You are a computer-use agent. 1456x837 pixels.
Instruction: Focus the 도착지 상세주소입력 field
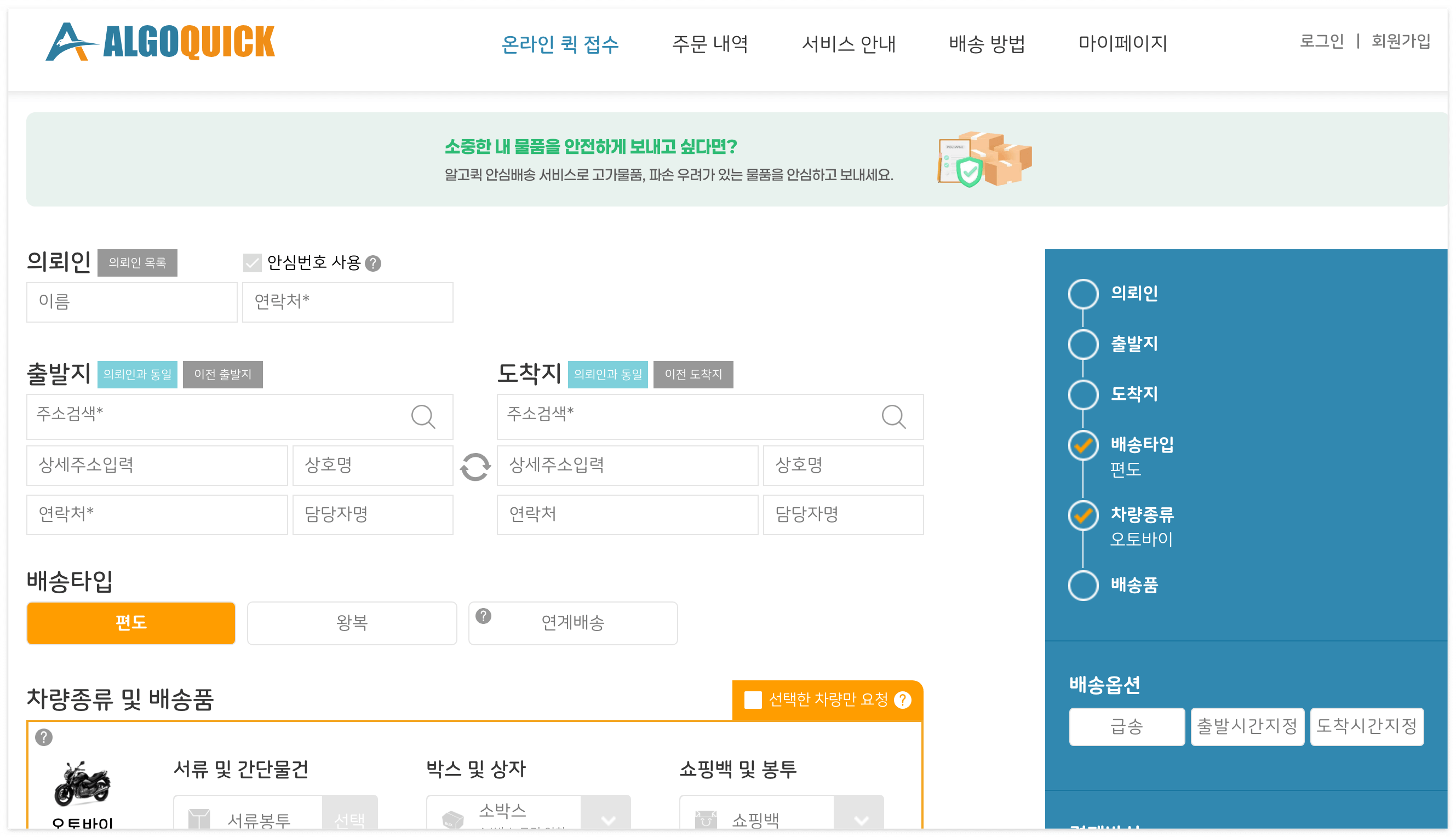pos(627,465)
